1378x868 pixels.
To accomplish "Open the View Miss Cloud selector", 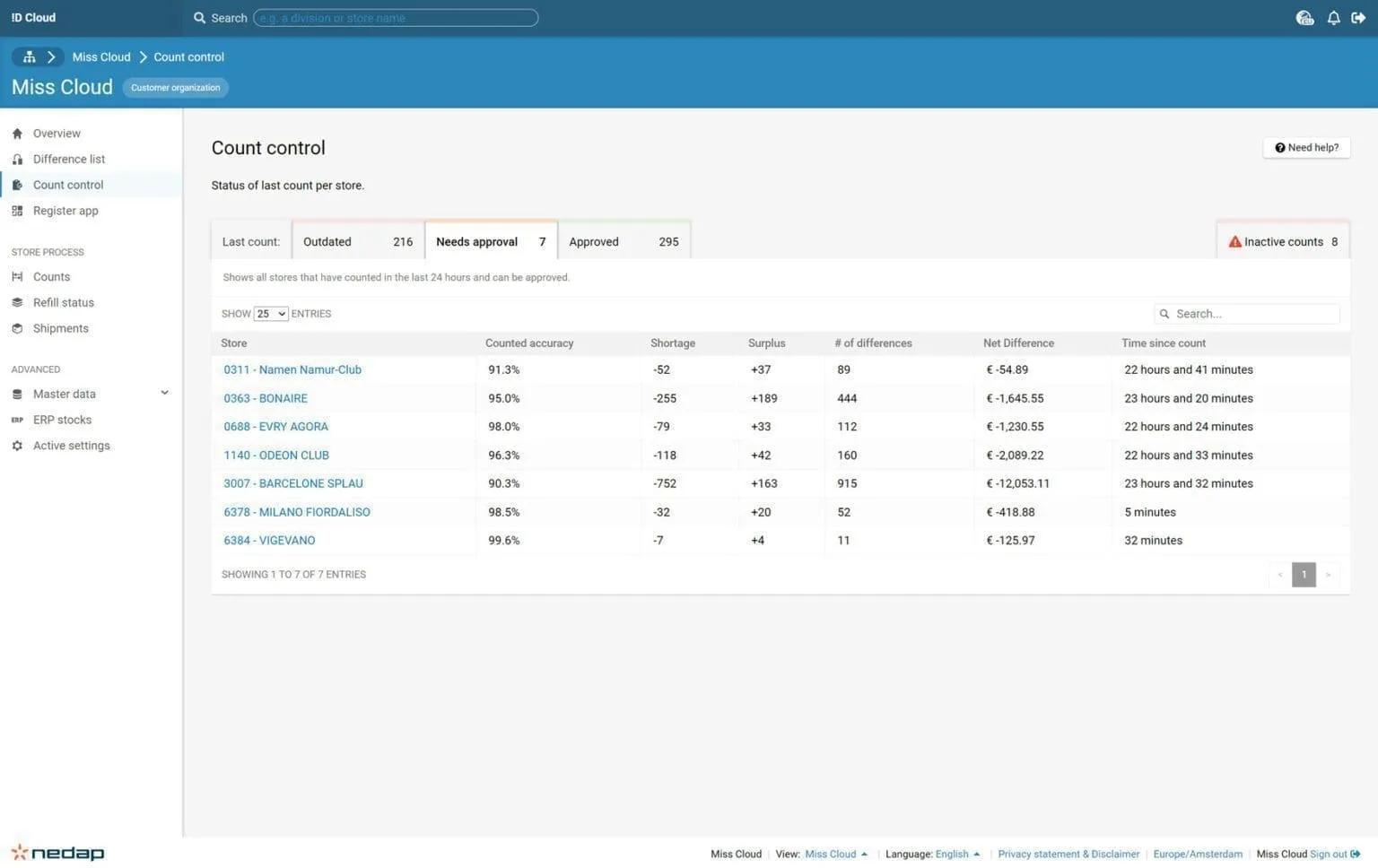I will click(x=834, y=854).
